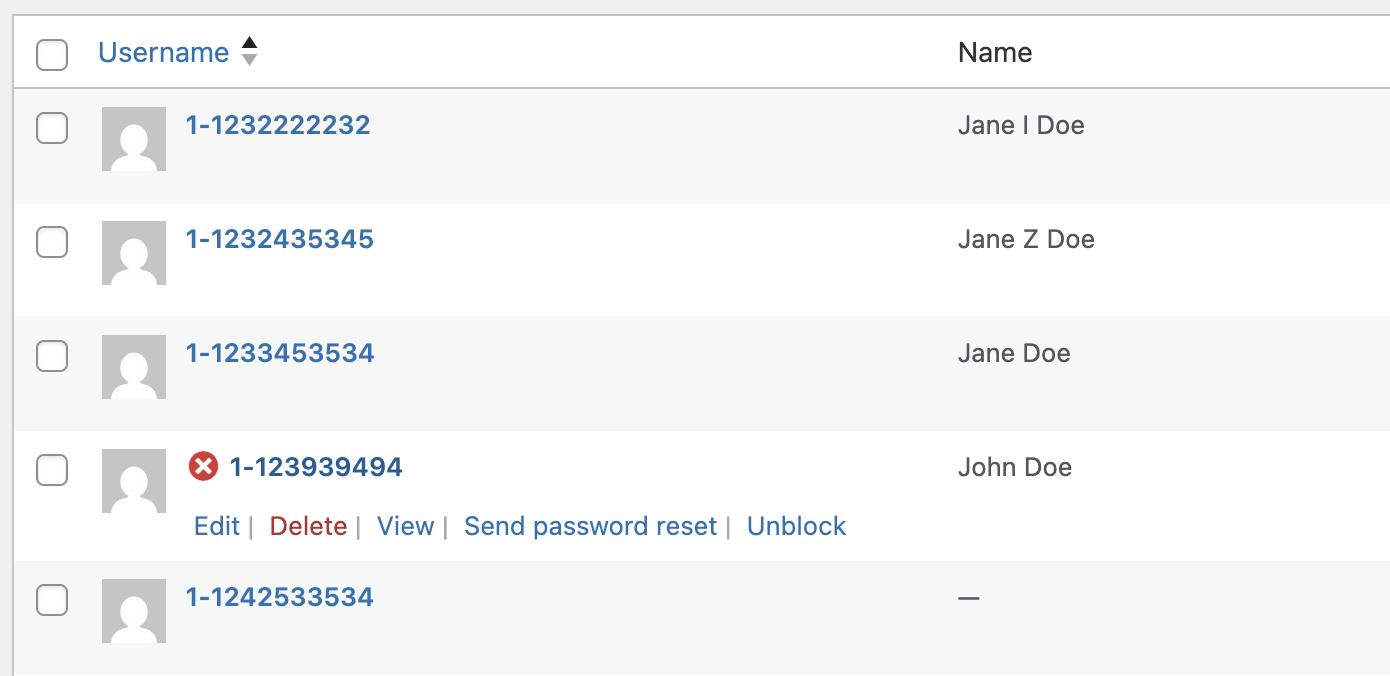Send password reset to John Doe
The height and width of the screenshot is (676, 1390).
click(x=591, y=526)
